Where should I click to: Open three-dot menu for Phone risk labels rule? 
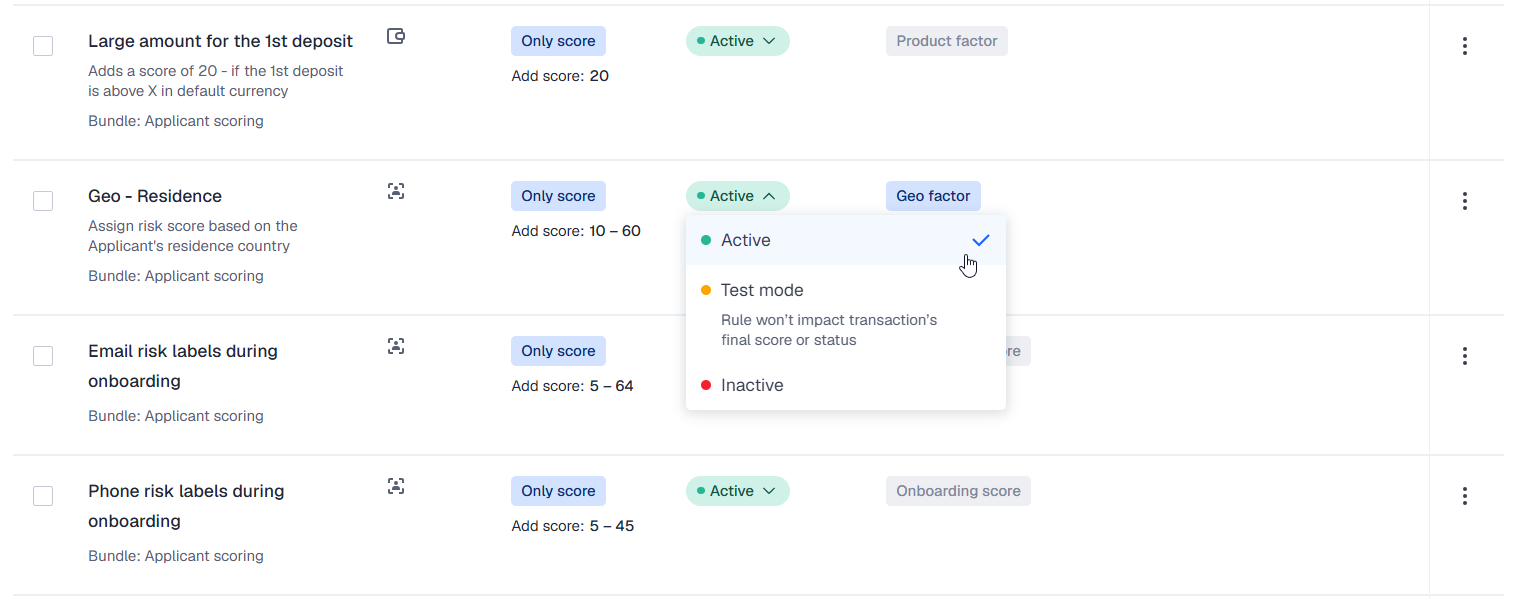click(1464, 496)
